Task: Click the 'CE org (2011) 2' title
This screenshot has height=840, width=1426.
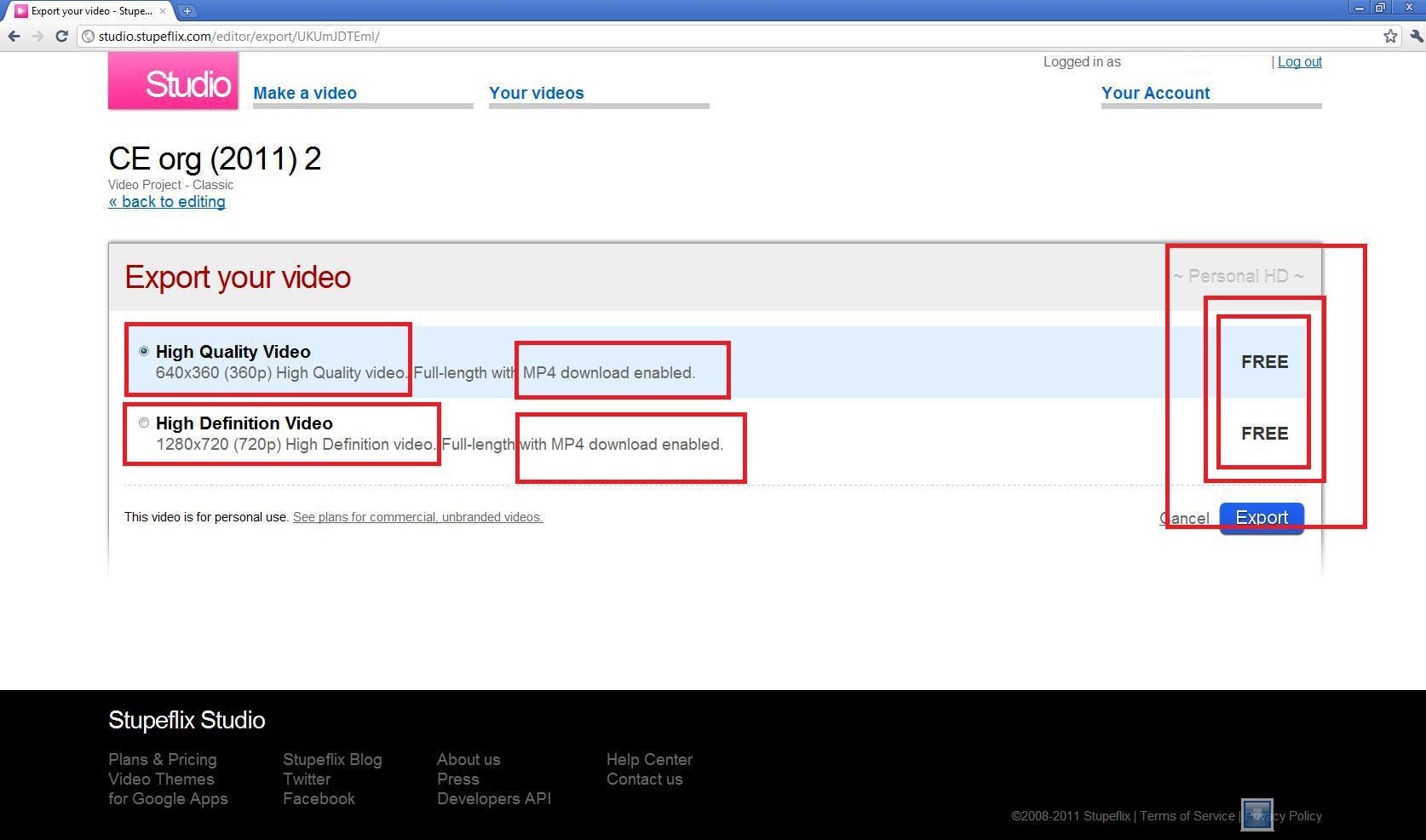Action: pyautogui.click(x=215, y=158)
